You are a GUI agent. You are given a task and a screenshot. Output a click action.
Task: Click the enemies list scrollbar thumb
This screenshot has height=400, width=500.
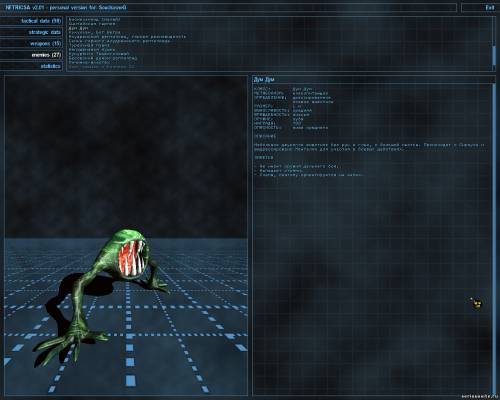494,55
